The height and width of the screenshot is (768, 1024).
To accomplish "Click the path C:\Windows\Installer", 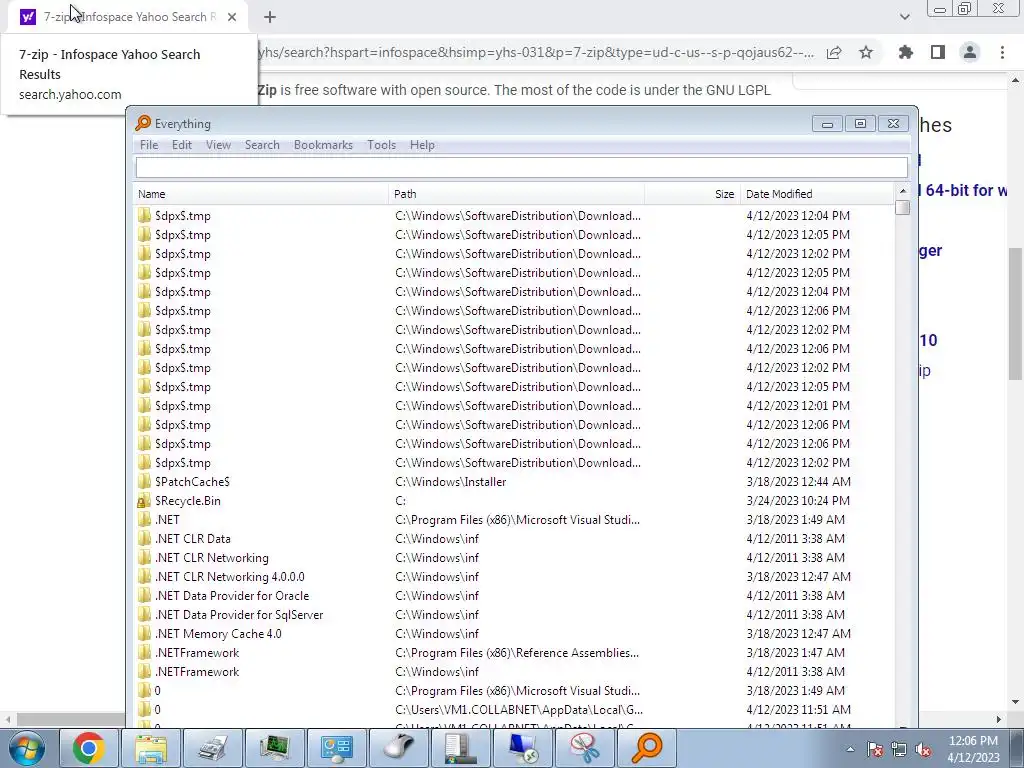I will click(451, 482).
